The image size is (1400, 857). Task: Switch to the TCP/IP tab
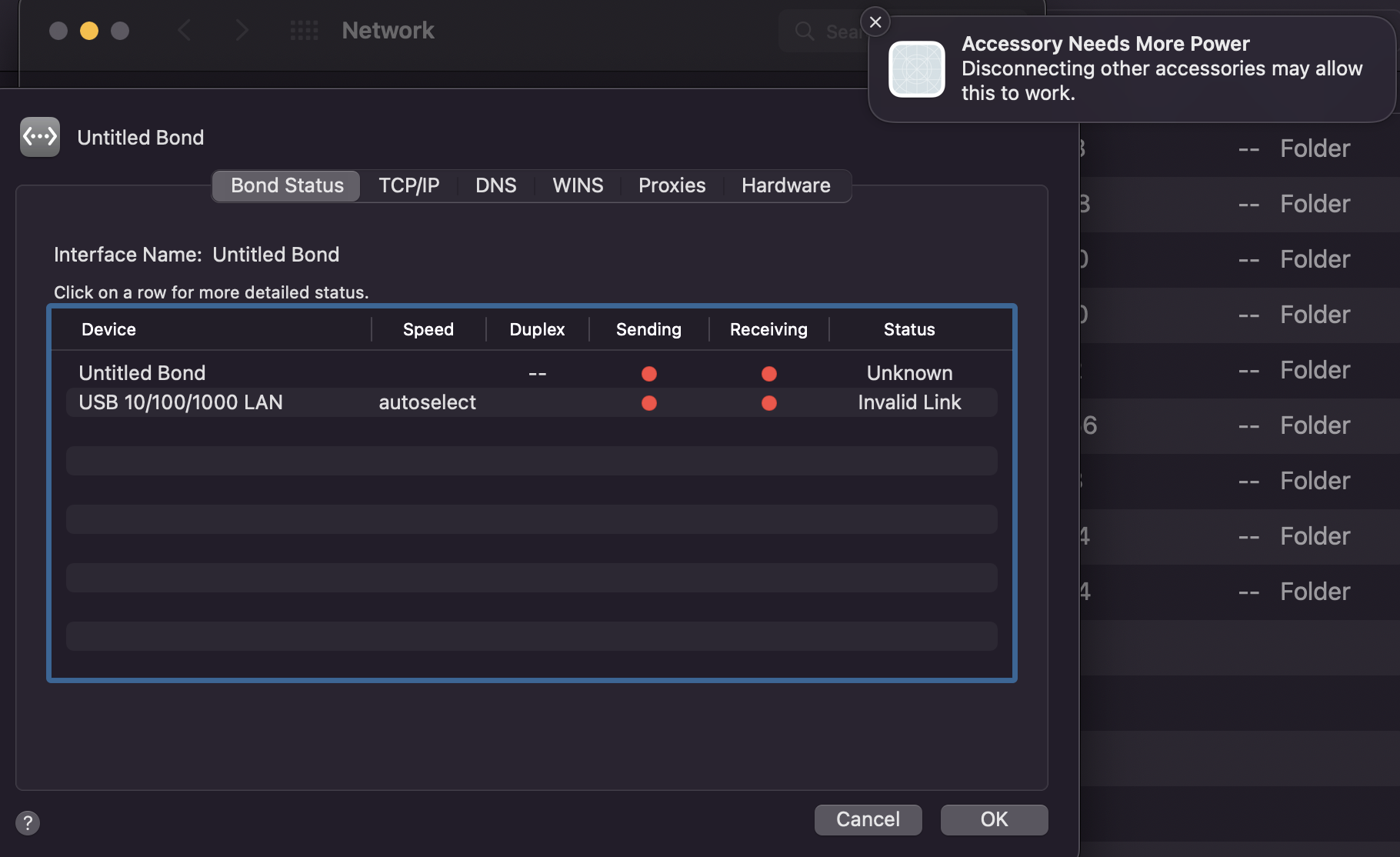coord(408,185)
